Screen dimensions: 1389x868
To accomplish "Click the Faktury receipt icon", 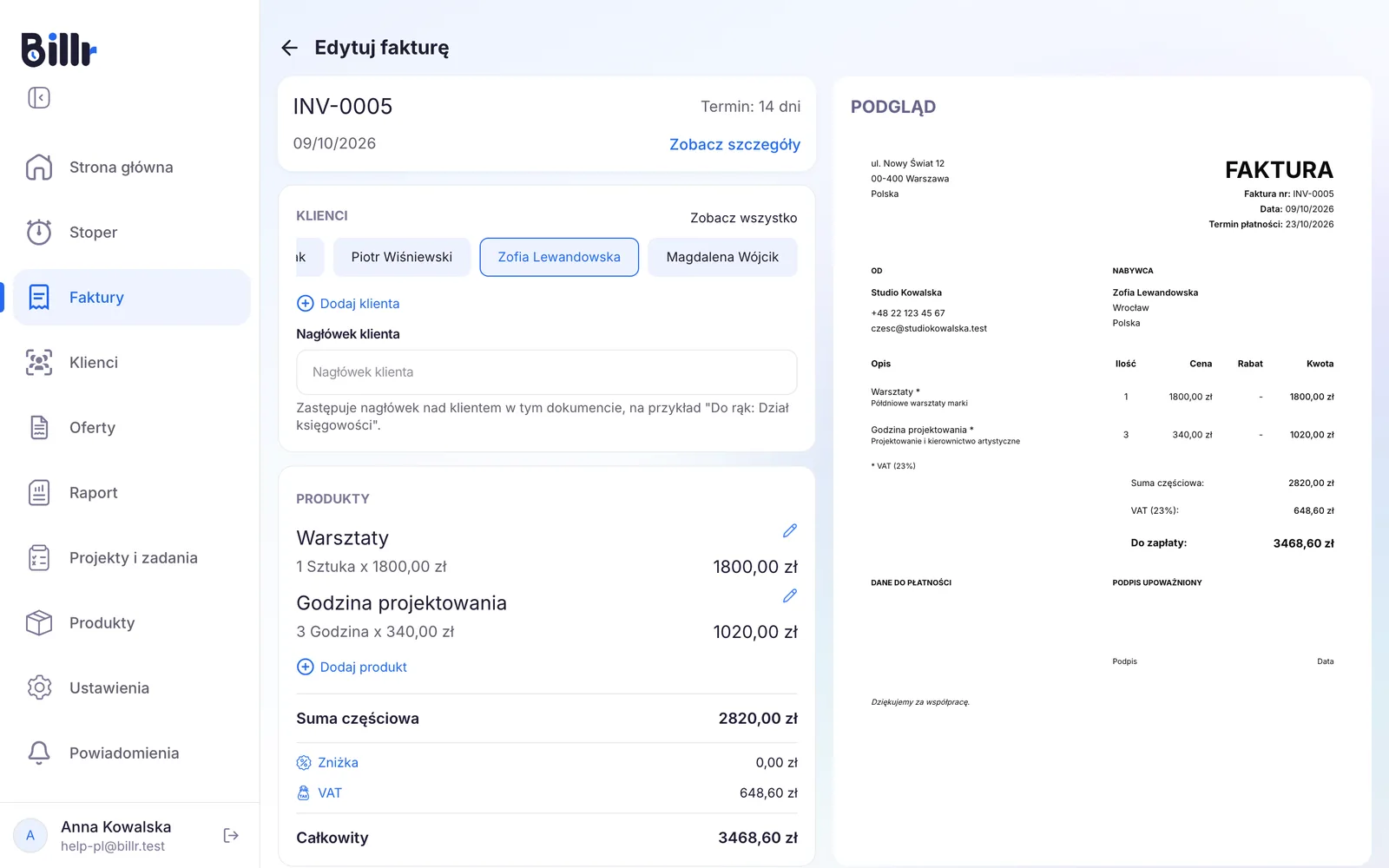I will click(x=39, y=297).
